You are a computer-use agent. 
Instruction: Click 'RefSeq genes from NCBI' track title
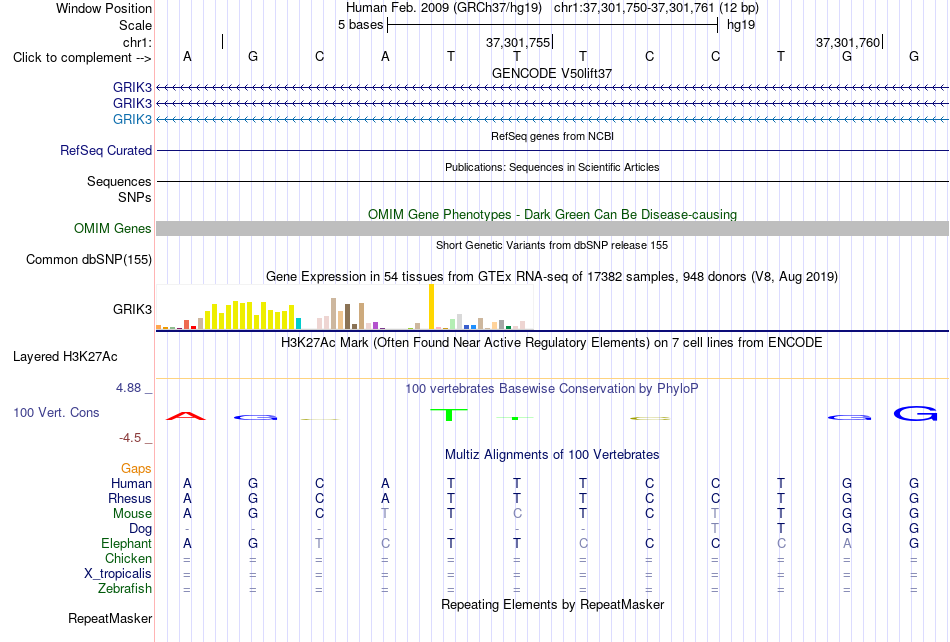(552, 136)
